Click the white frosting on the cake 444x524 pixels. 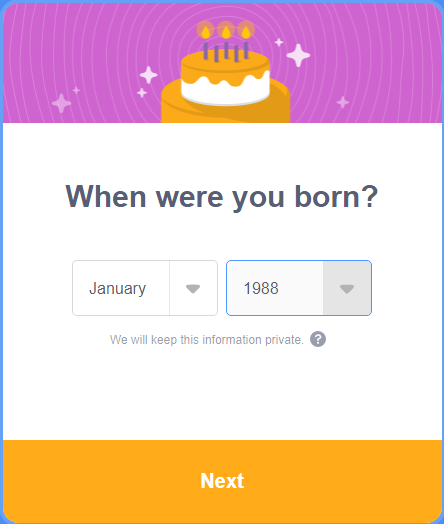pos(226,90)
